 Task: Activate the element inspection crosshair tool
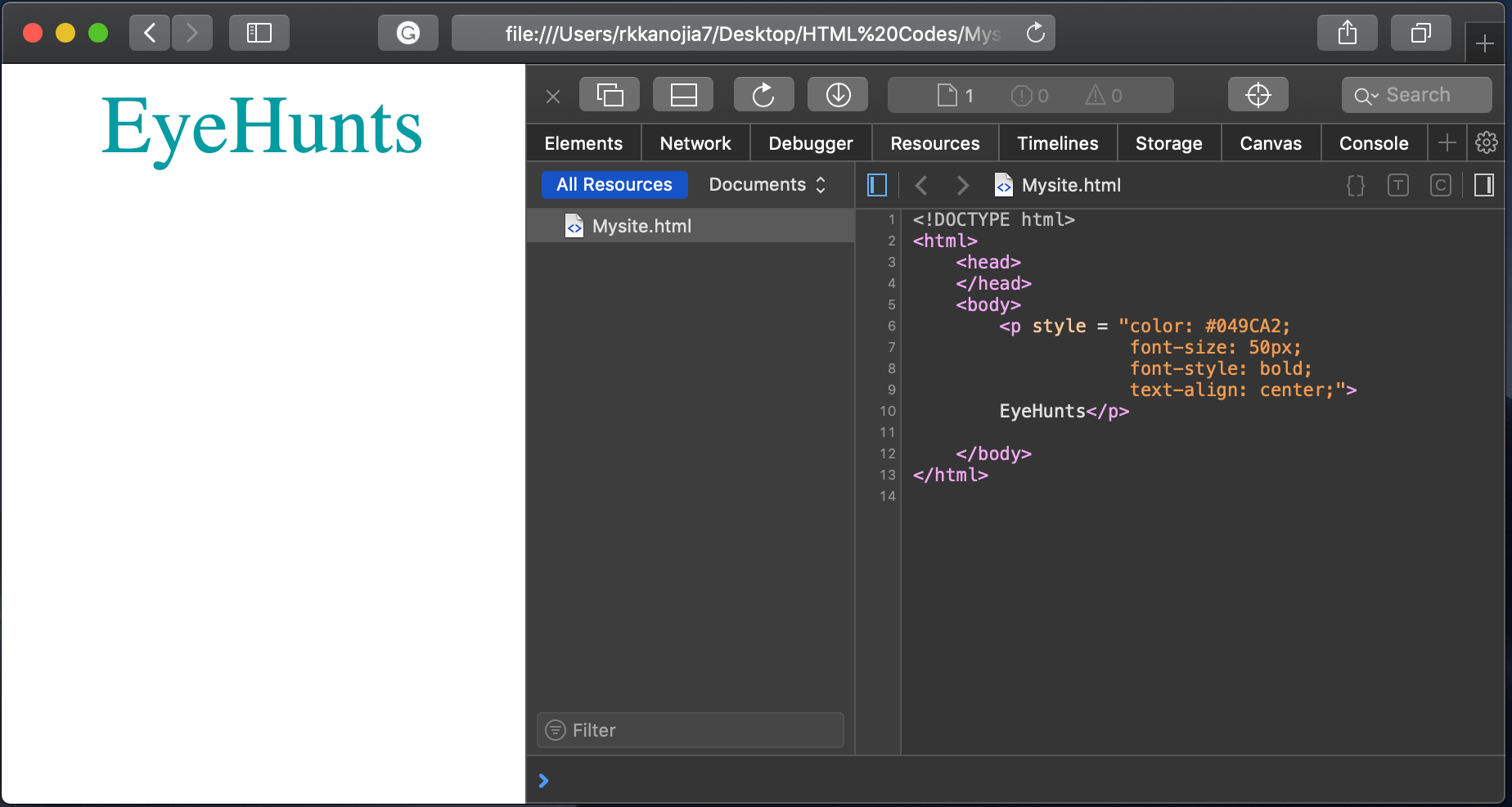pos(1258,94)
